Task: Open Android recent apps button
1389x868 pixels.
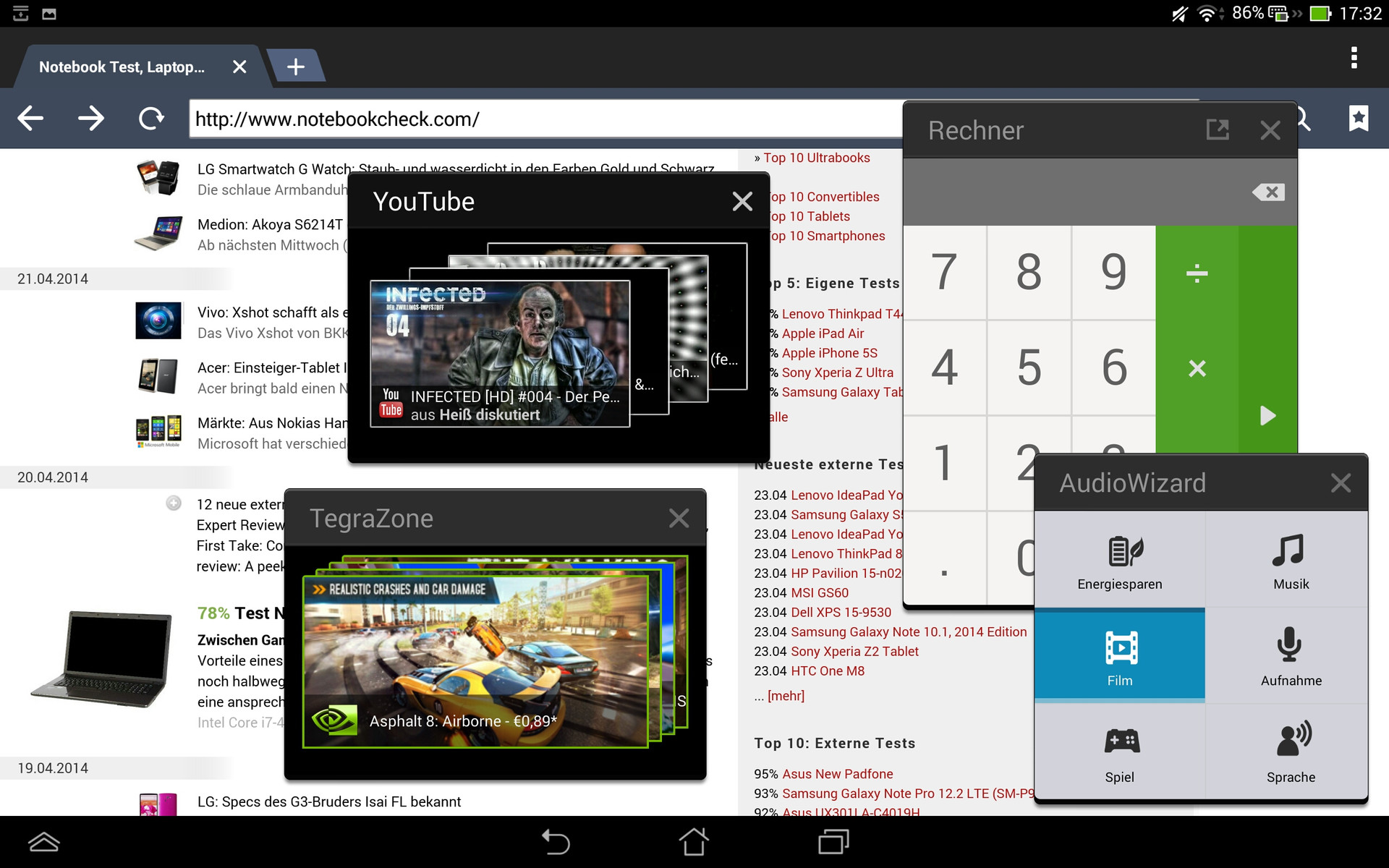Action: point(833,842)
